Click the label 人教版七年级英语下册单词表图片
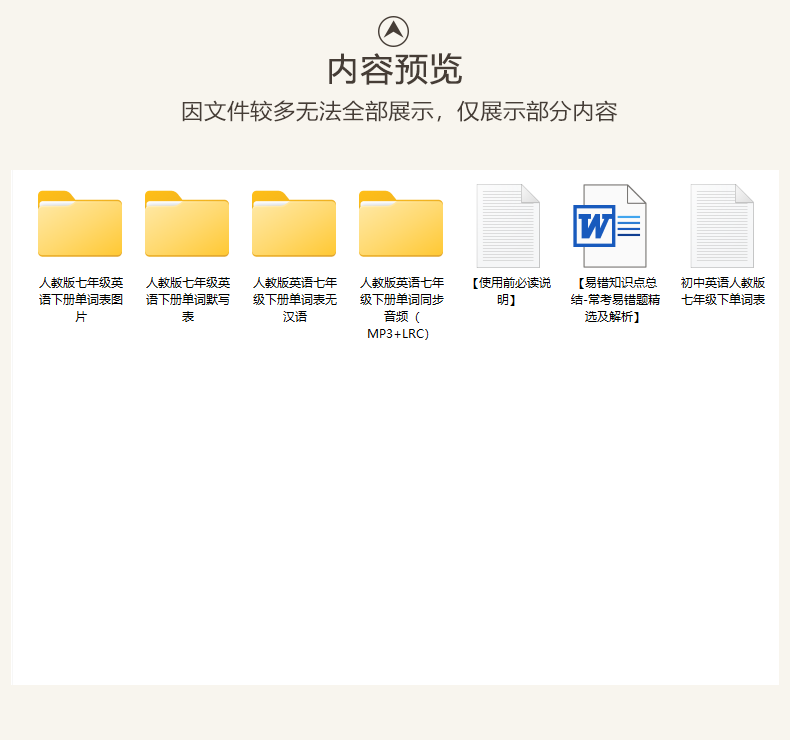790x740 pixels. click(81, 300)
